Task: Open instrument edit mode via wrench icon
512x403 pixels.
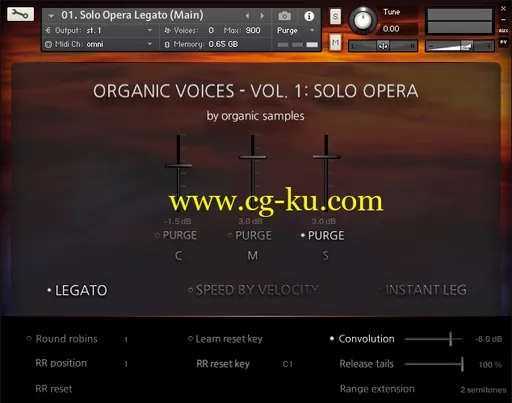Action: pos(20,14)
